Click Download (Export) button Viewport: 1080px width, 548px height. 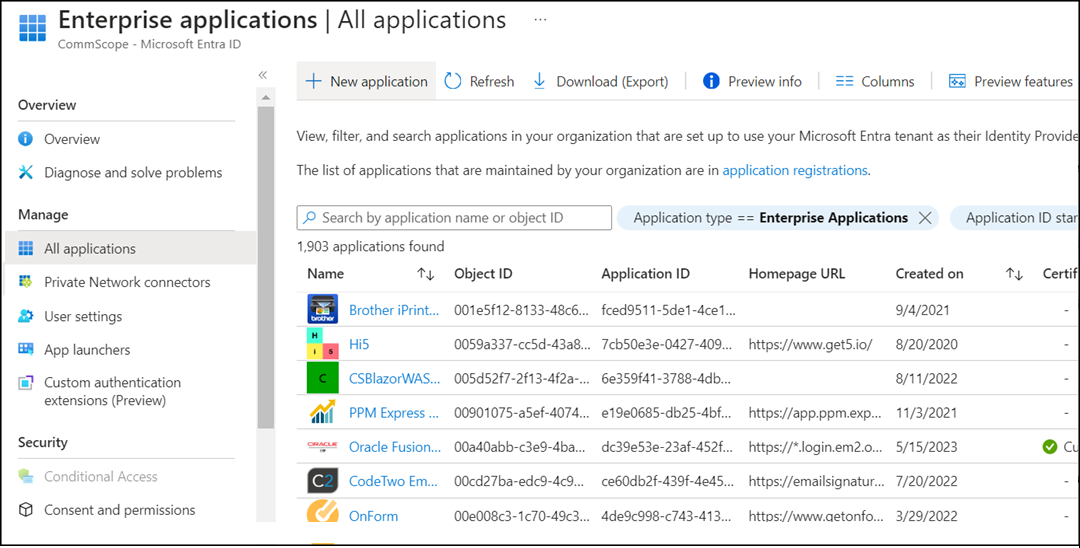pyautogui.click(x=601, y=81)
